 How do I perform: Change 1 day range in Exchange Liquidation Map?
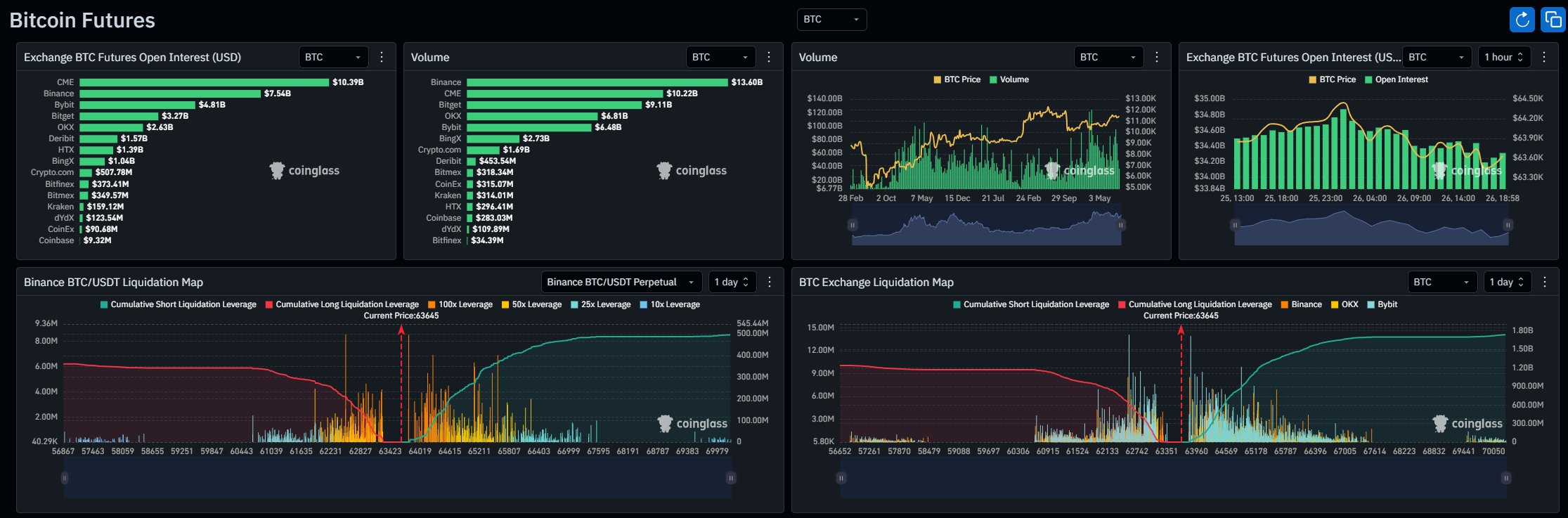point(1508,282)
